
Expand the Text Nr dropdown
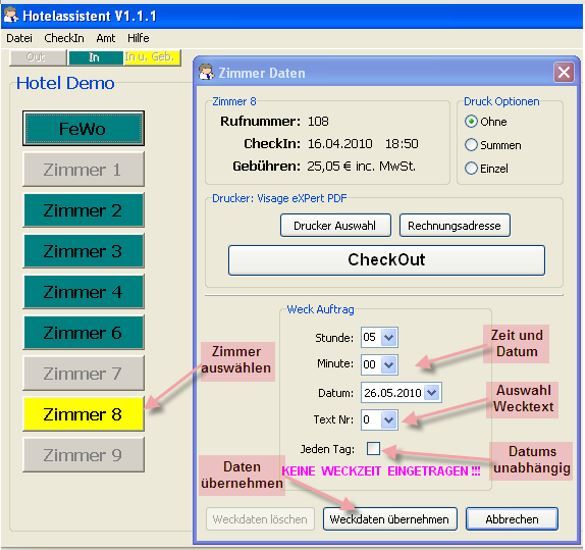coord(389,420)
